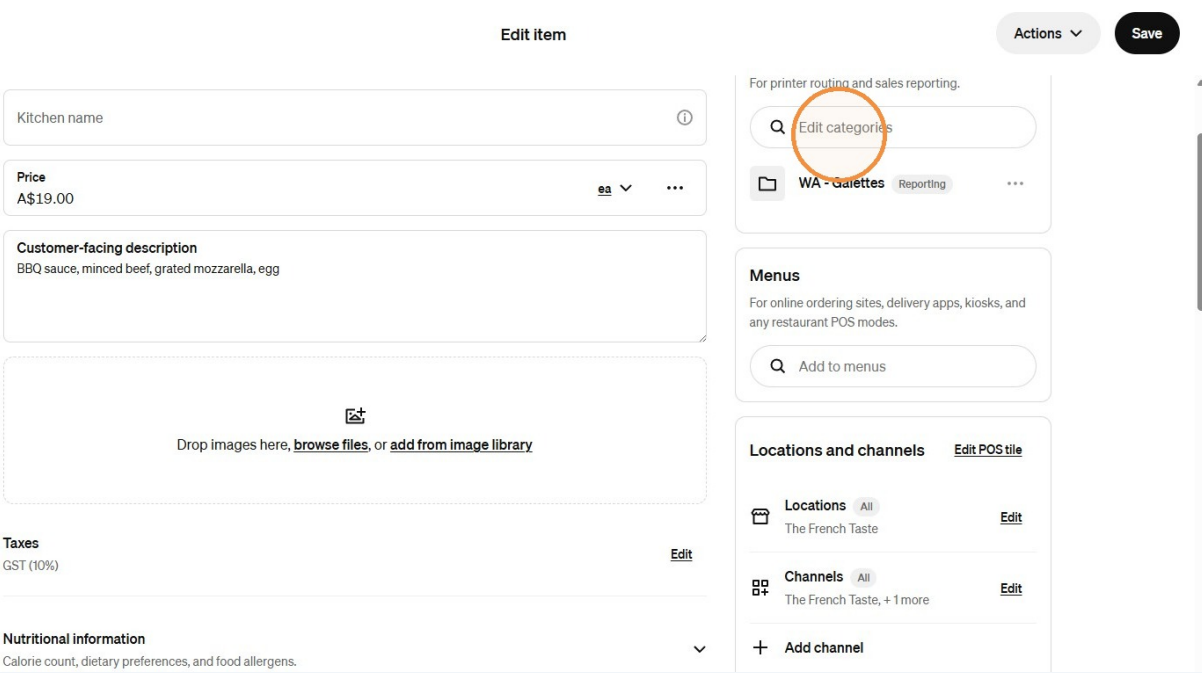Click the Add to menus search field
The width and height of the screenshot is (1202, 673).
click(x=893, y=367)
